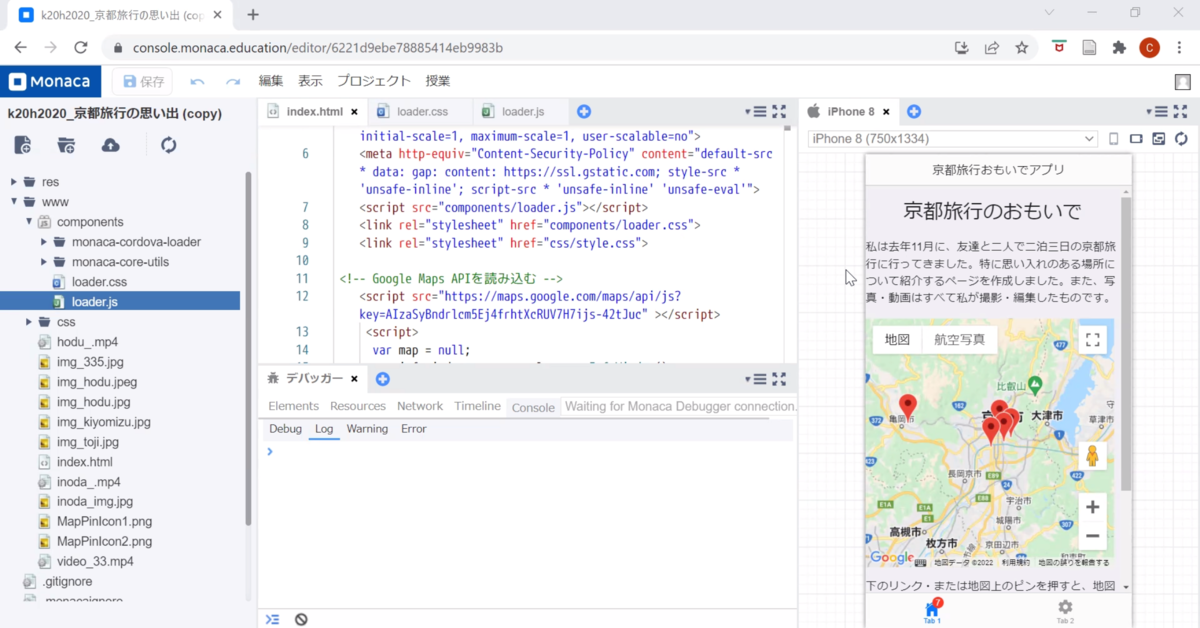1200x628 pixels.
Task: Expand the css folder
Action: click(x=29, y=322)
